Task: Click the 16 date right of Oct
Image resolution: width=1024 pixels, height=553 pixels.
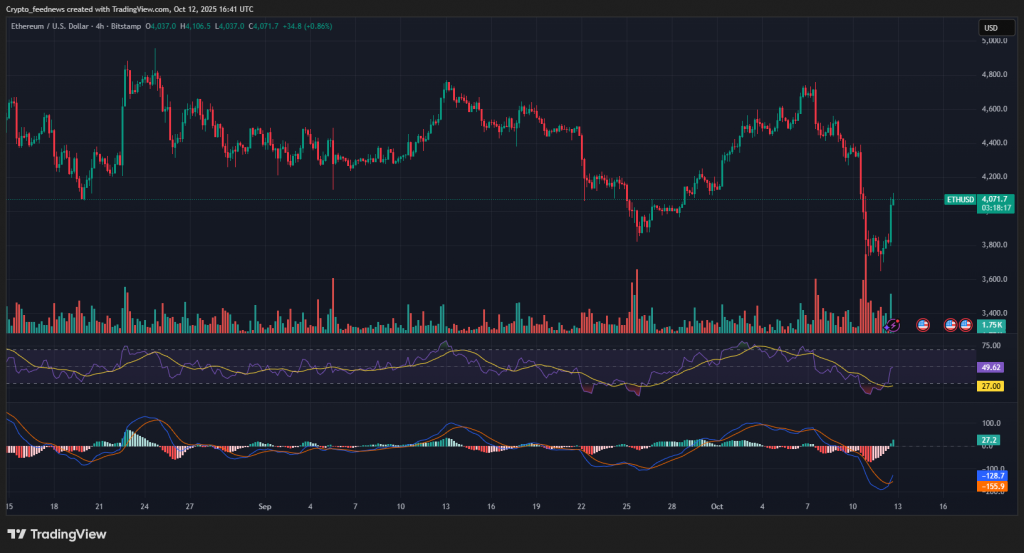Action: [943, 506]
